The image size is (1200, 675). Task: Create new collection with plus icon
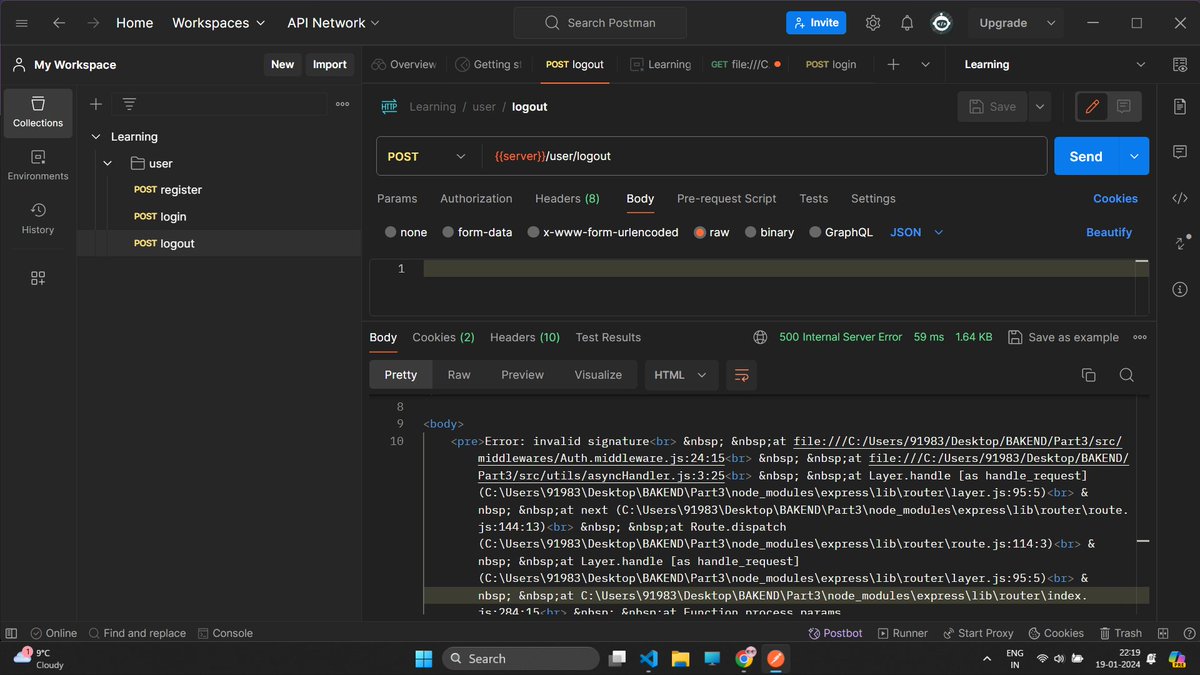point(96,104)
